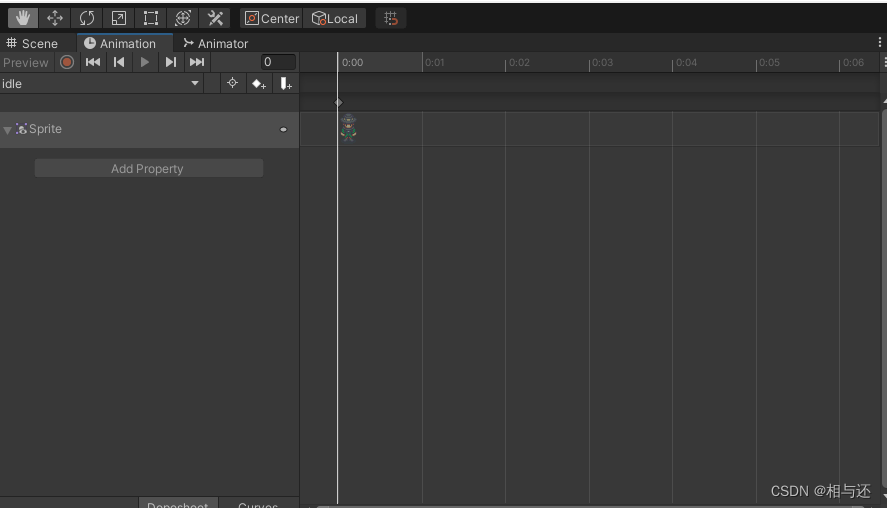Select the Scale tool
This screenshot has width=887, height=508.
[119, 18]
